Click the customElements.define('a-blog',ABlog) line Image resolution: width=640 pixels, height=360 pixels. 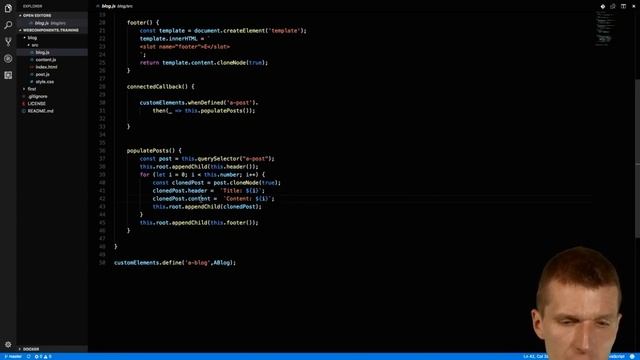coord(175,262)
